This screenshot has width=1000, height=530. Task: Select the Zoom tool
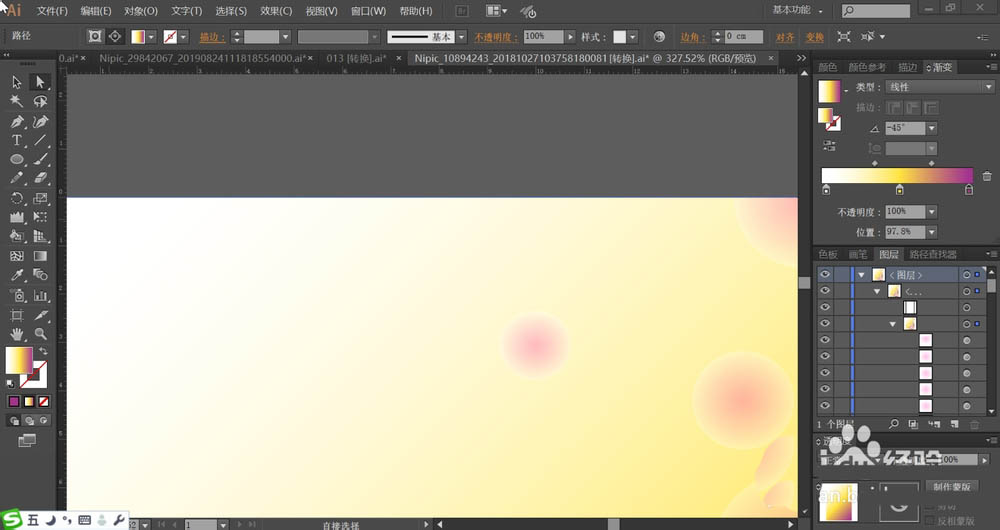[x=40, y=334]
